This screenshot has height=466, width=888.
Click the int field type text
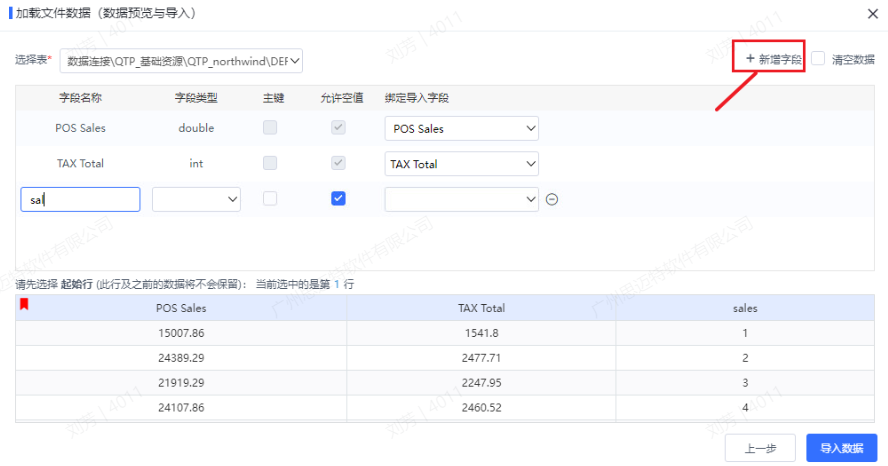[x=197, y=164]
